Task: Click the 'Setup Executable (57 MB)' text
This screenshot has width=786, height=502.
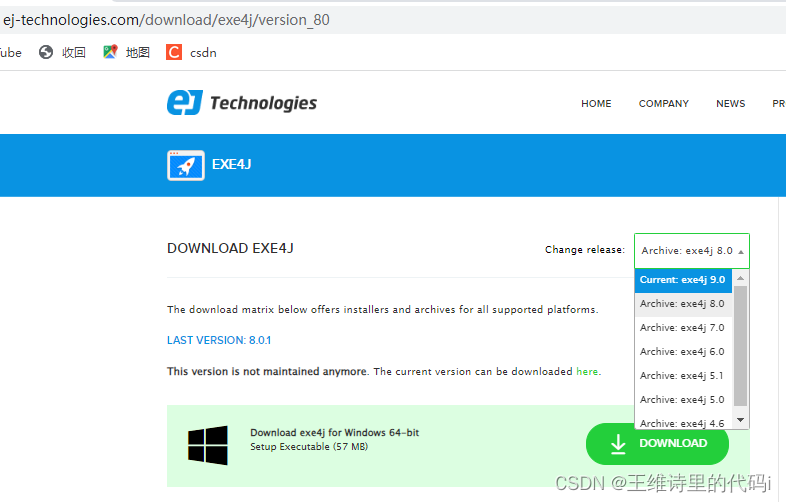Action: click(x=309, y=447)
